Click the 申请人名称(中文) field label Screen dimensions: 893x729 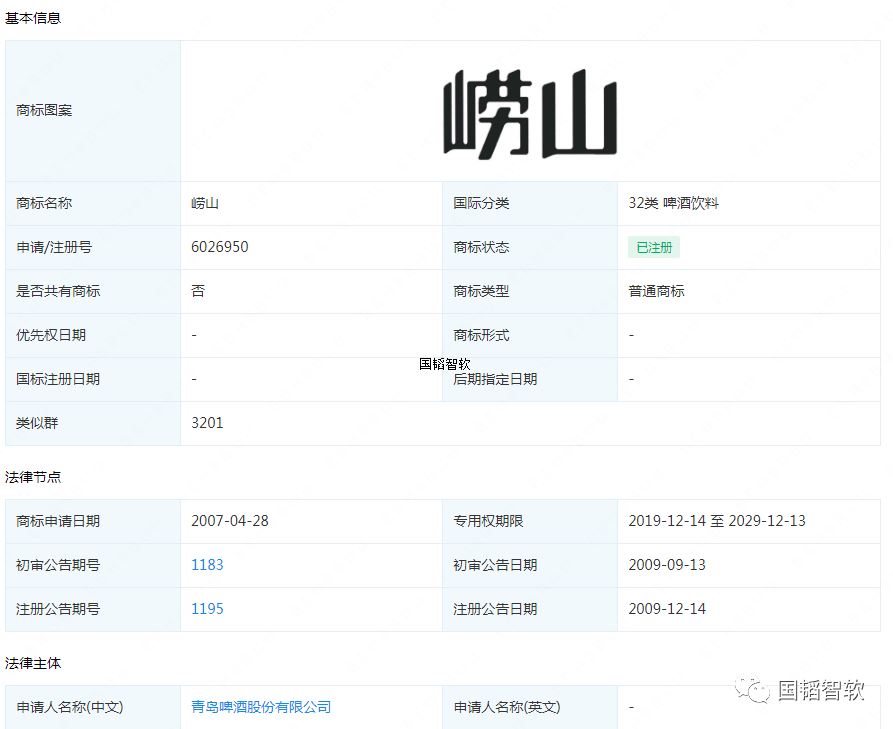click(x=70, y=707)
